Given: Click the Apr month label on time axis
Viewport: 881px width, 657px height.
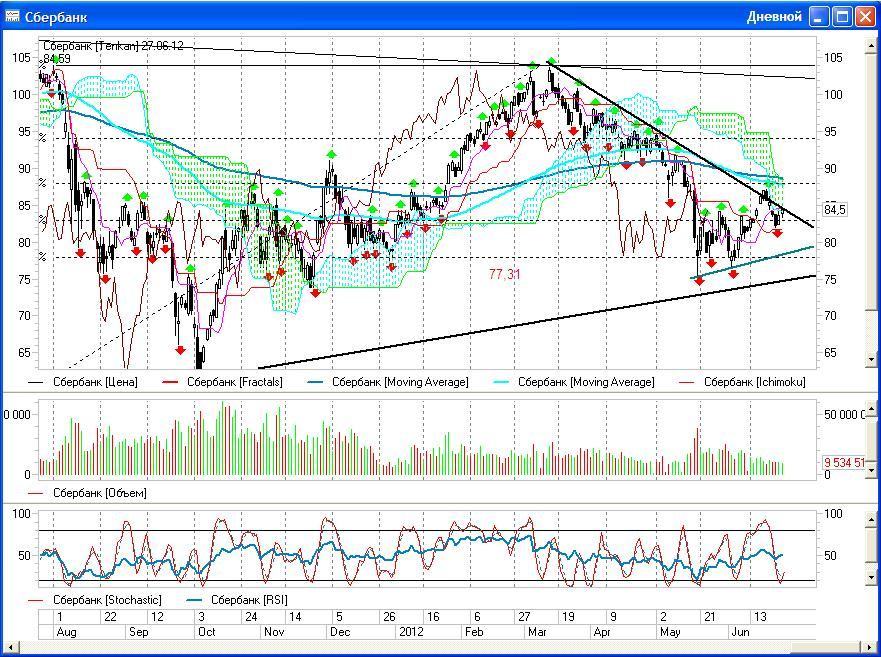Looking at the screenshot, I should [602, 632].
